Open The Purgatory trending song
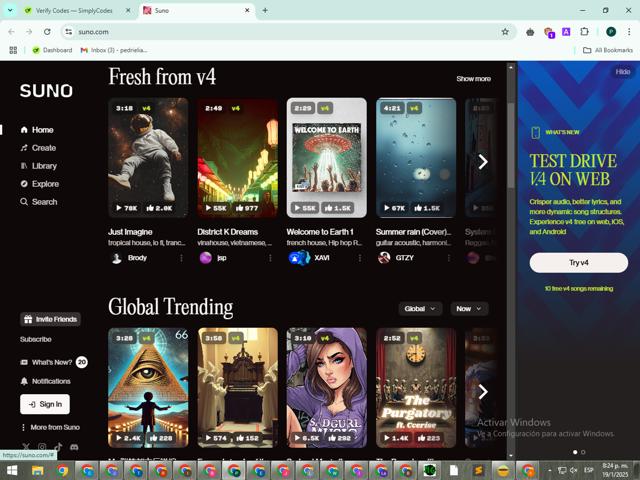 [416, 388]
